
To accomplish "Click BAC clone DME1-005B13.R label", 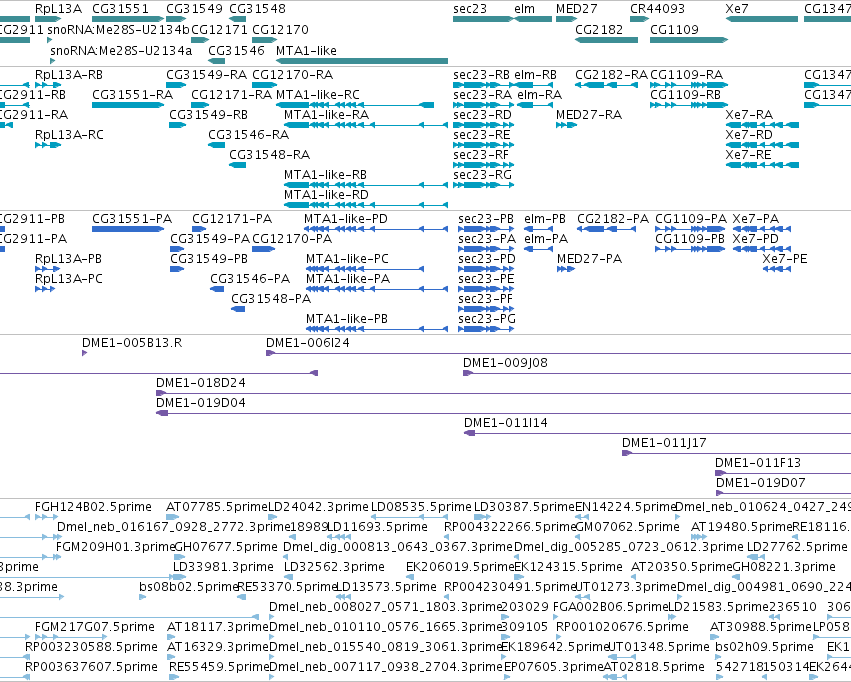I will point(132,343).
